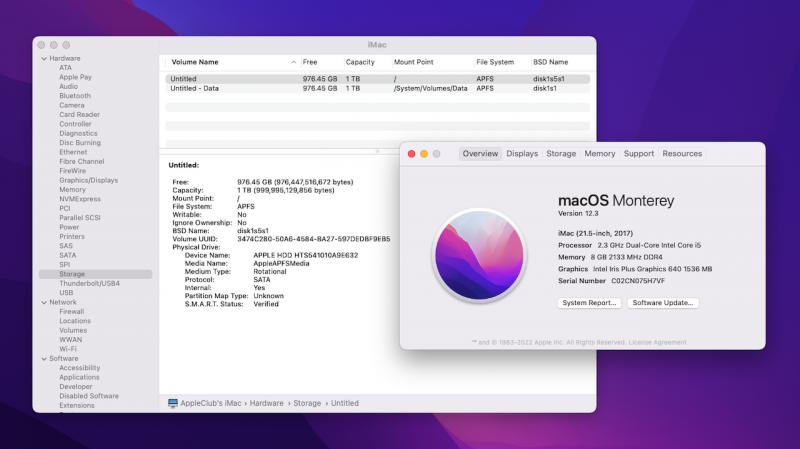Select Developer under Software
The image size is (800, 449).
coord(76,387)
